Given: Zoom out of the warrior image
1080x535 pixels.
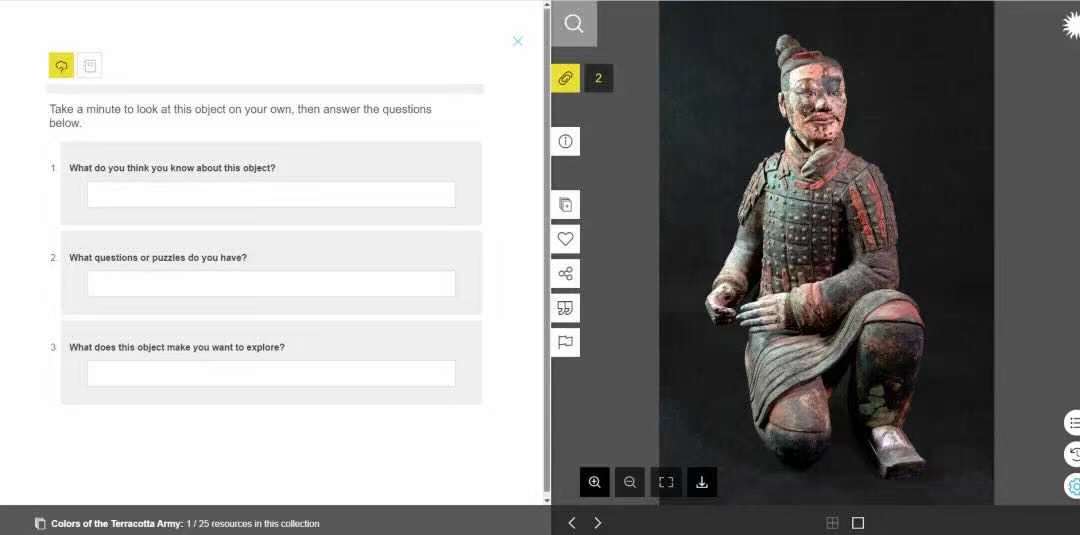Looking at the screenshot, I should [630, 482].
